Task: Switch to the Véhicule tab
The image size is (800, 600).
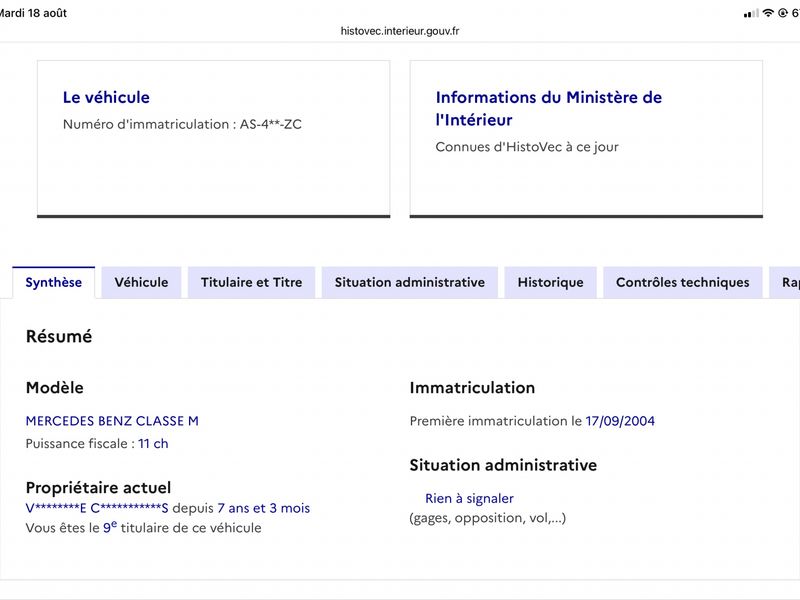Action: pos(141,282)
